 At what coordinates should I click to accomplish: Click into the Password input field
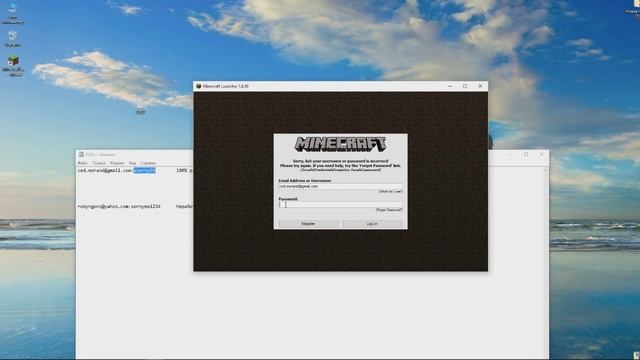[340, 205]
